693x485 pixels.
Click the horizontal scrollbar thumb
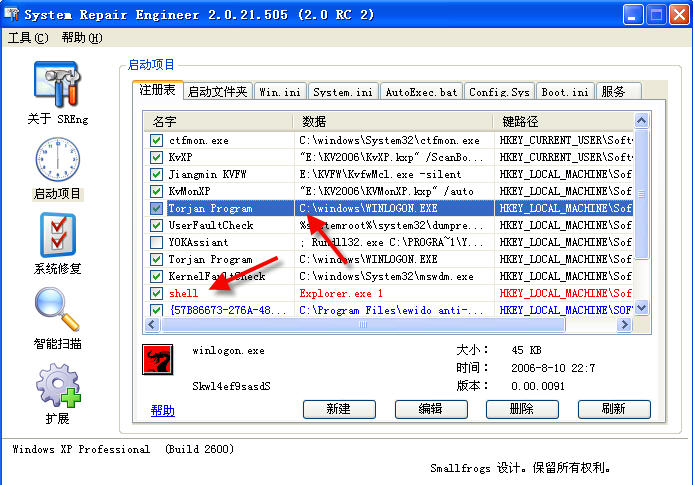click(363, 325)
